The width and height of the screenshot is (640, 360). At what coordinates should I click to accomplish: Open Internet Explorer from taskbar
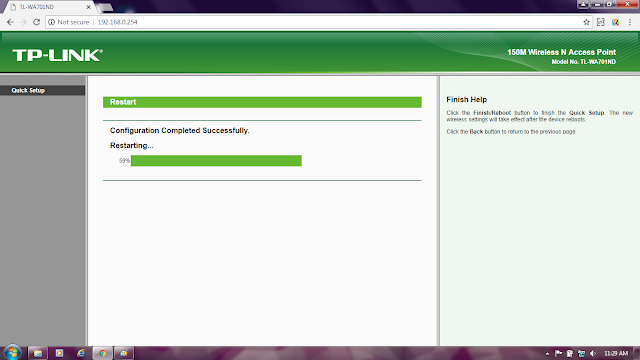pyautogui.click(x=81, y=353)
